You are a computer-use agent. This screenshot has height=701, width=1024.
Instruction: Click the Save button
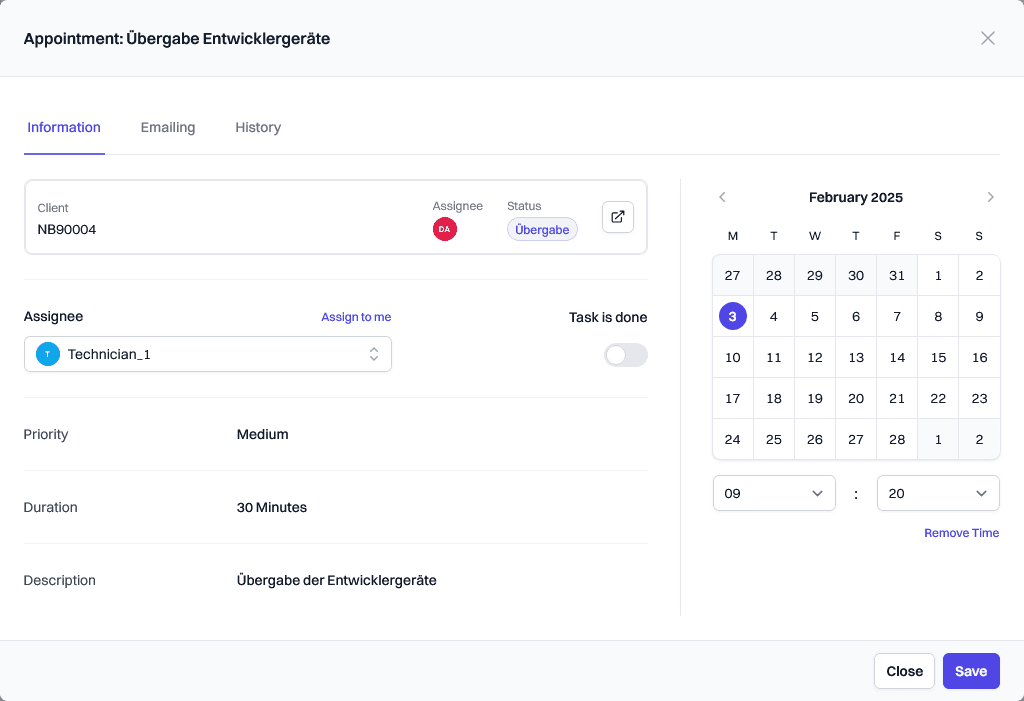970,671
